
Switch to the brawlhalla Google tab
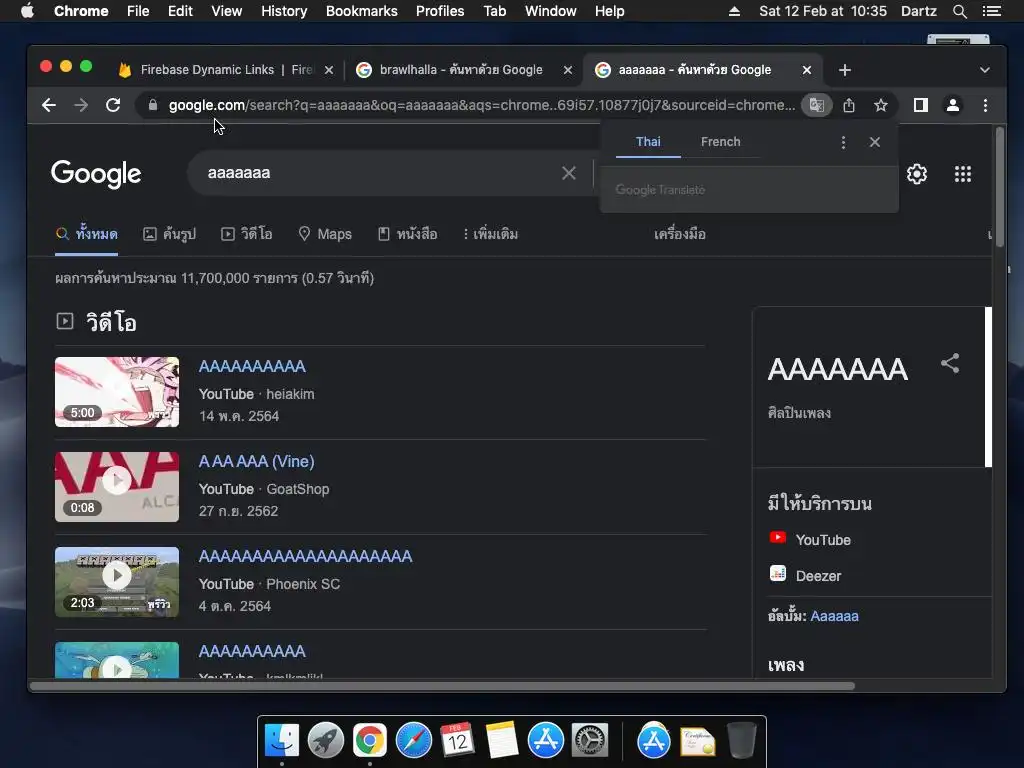point(460,70)
